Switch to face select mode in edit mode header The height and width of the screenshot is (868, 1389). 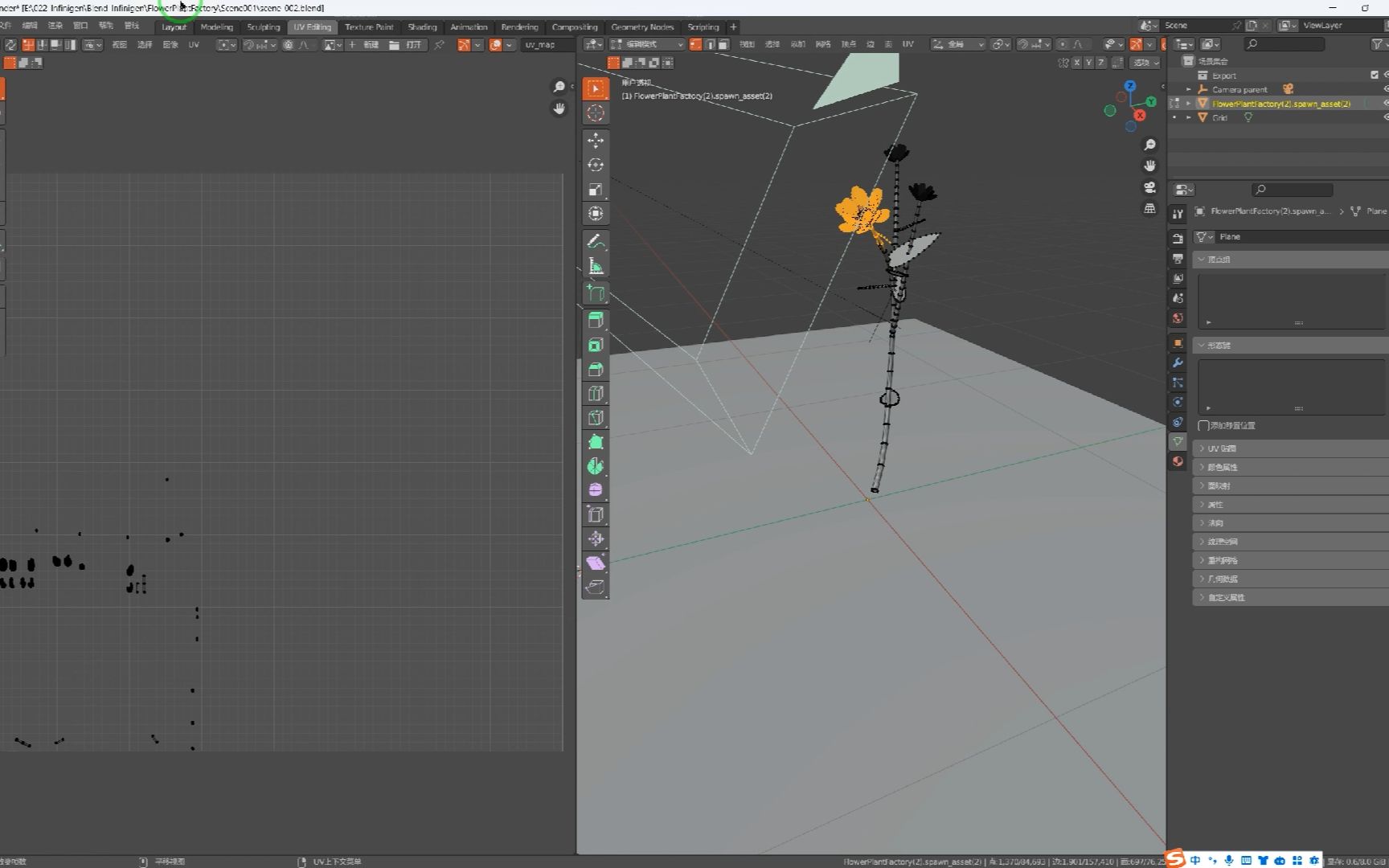[723, 44]
